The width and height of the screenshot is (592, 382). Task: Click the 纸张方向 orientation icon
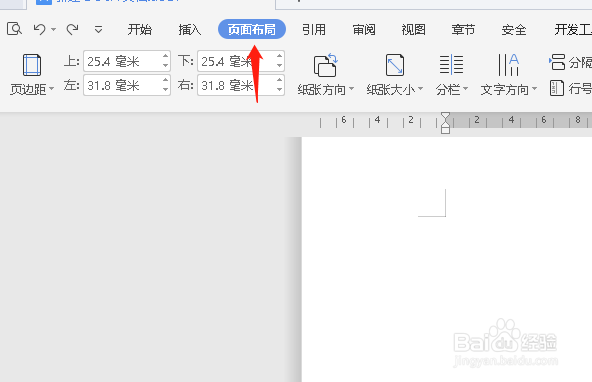pos(325,65)
